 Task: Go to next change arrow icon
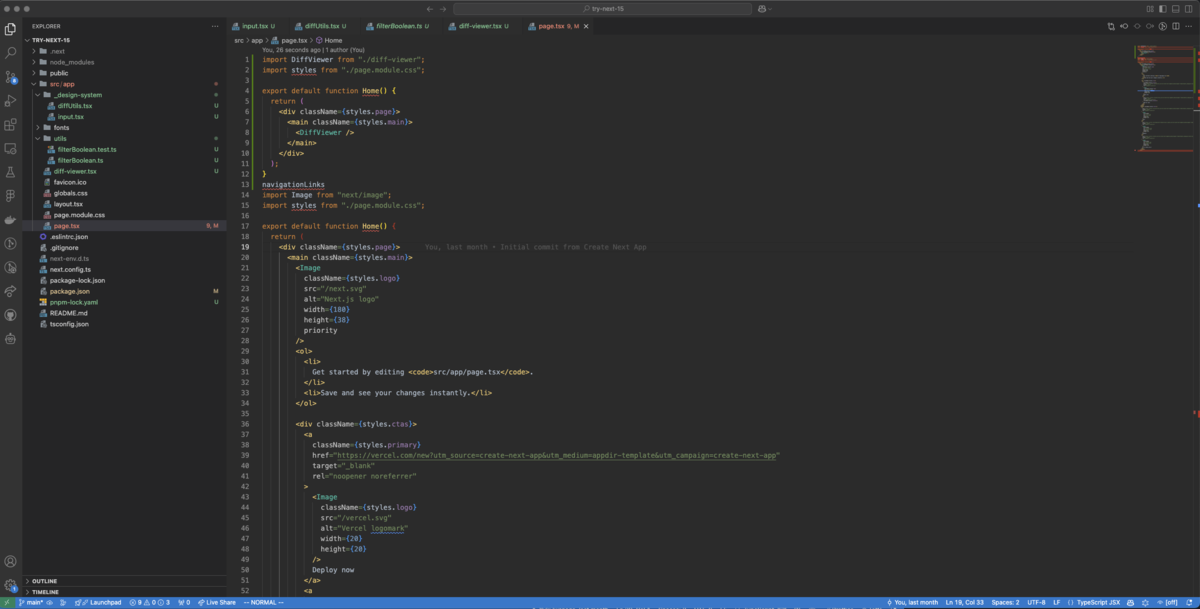tap(1150, 25)
